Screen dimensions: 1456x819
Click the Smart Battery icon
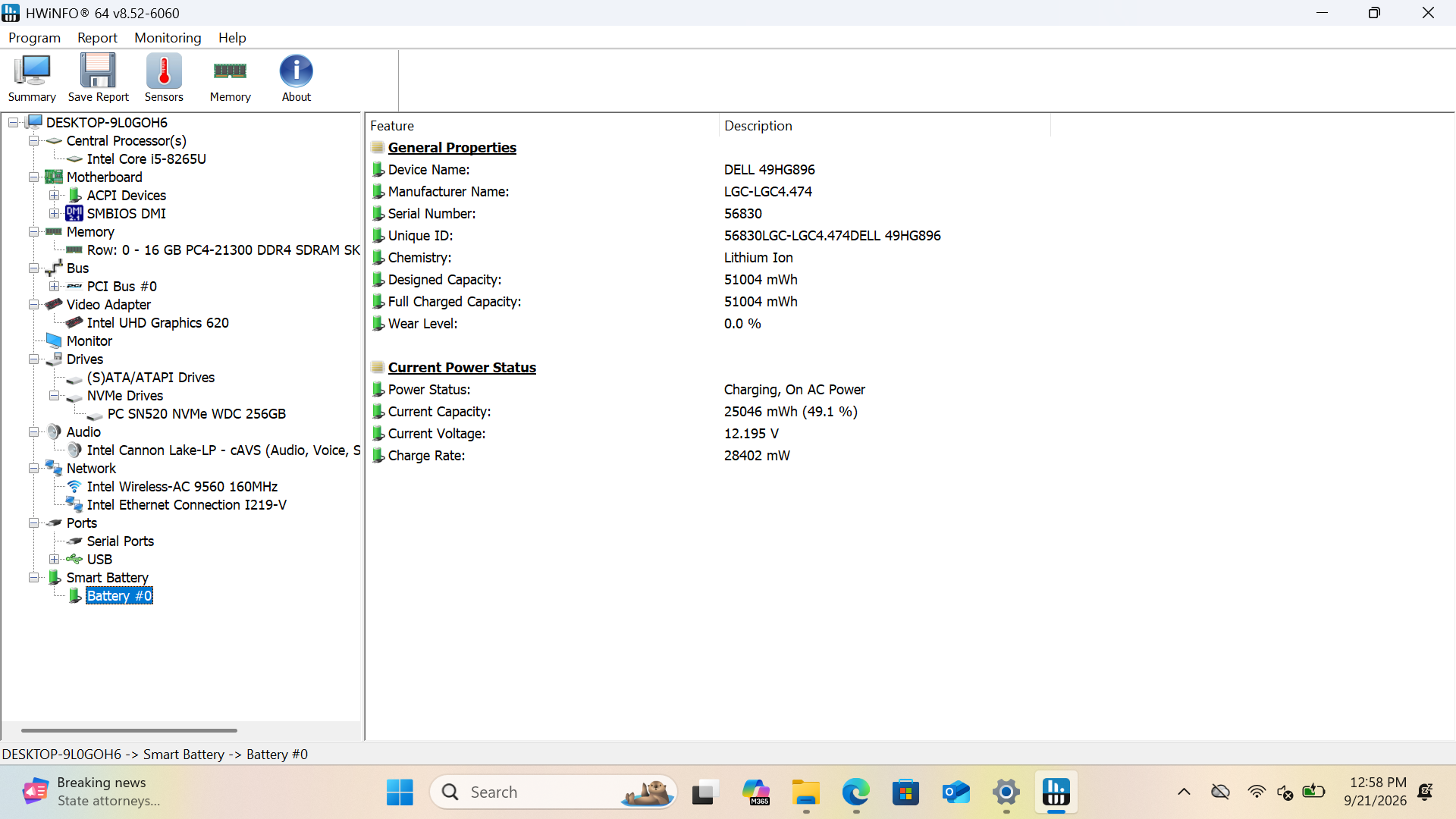tap(55, 578)
